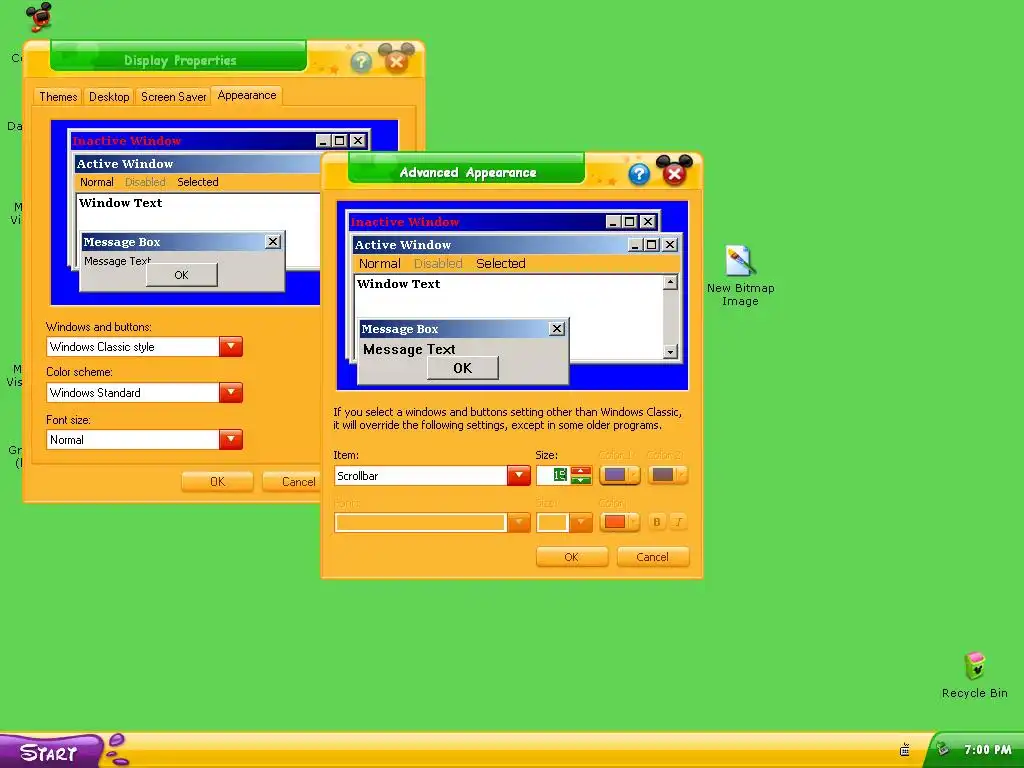This screenshot has width=1024, height=768.
Task: Click Normal menu item in Advanced Appearance preview
Action: click(379, 263)
